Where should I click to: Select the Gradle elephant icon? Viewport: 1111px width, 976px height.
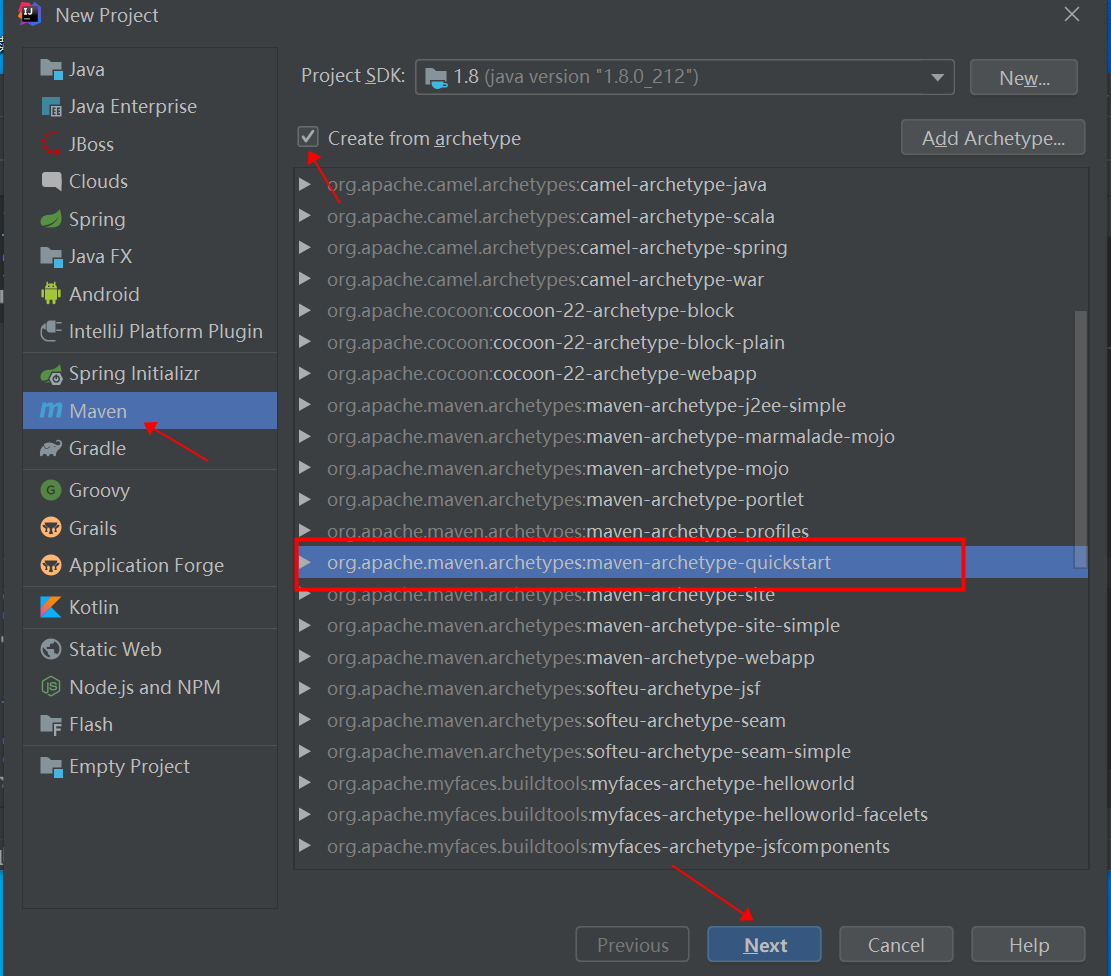(51, 448)
